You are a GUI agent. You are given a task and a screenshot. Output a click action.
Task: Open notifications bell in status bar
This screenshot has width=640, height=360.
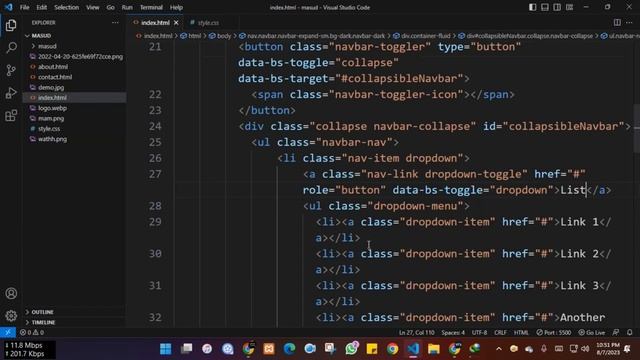click(630, 332)
